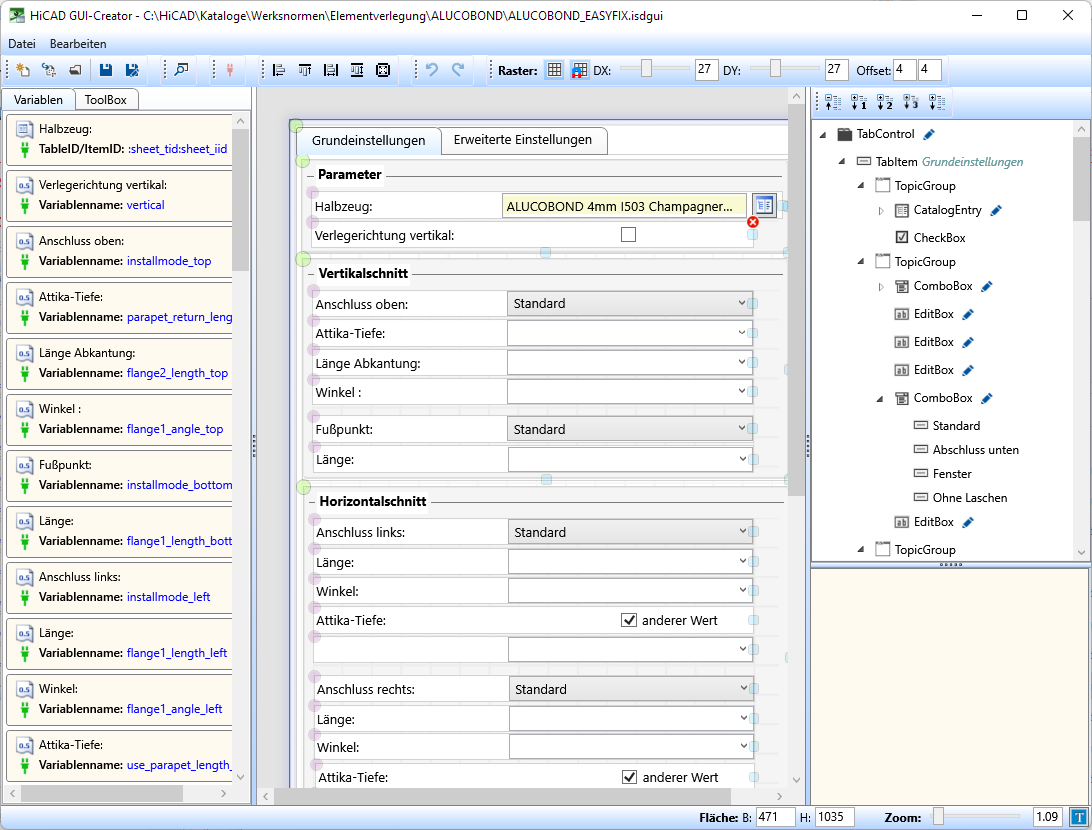Uncheck 'anderer Wert' under Anschluss links
The width and height of the screenshot is (1092, 830).
(x=629, y=620)
